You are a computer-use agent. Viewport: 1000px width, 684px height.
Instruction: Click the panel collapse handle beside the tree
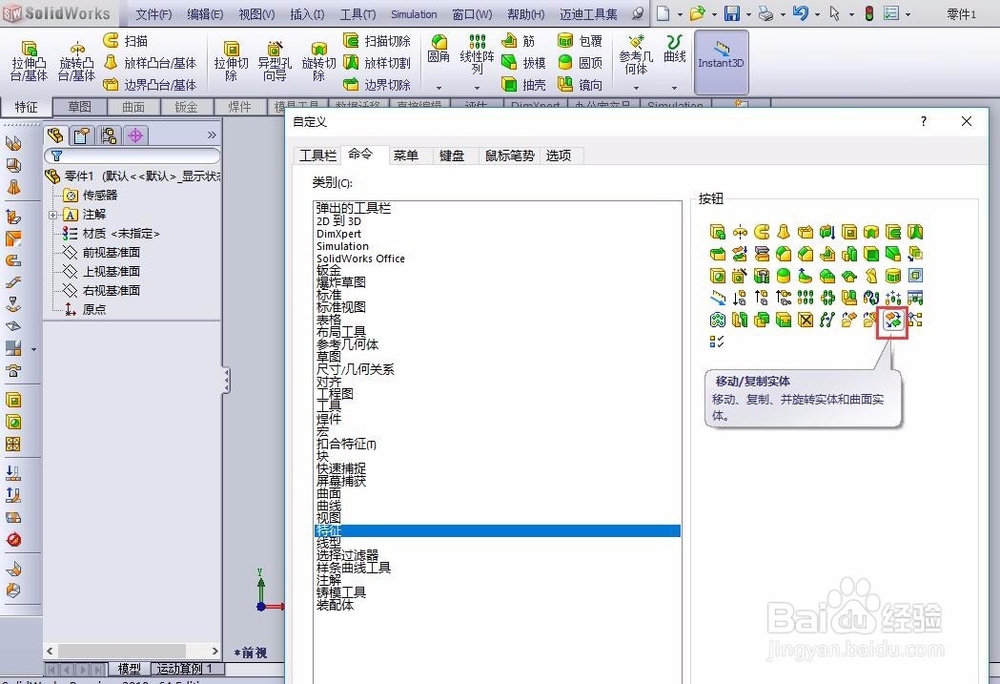226,381
